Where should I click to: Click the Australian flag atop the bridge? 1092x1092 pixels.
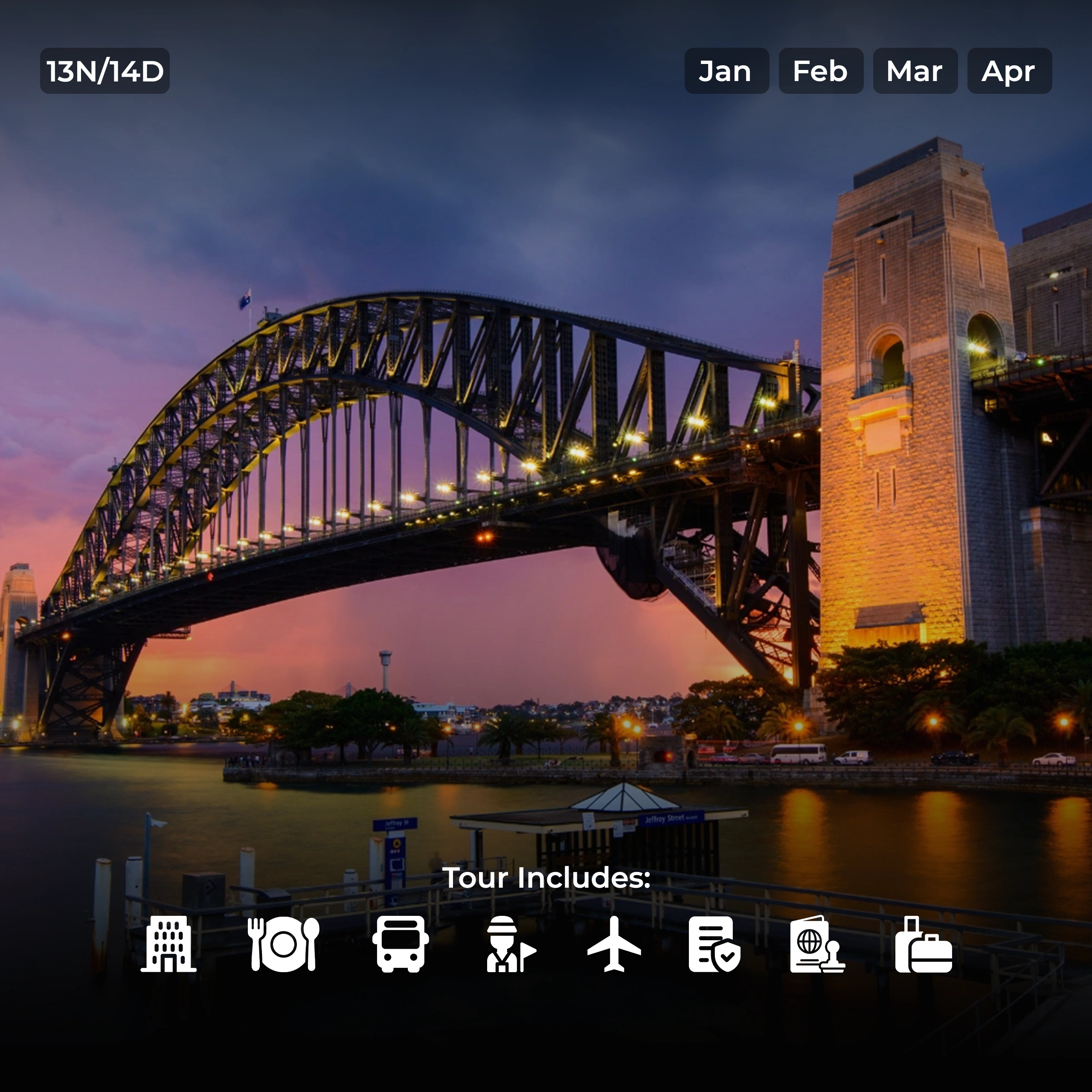click(x=245, y=299)
